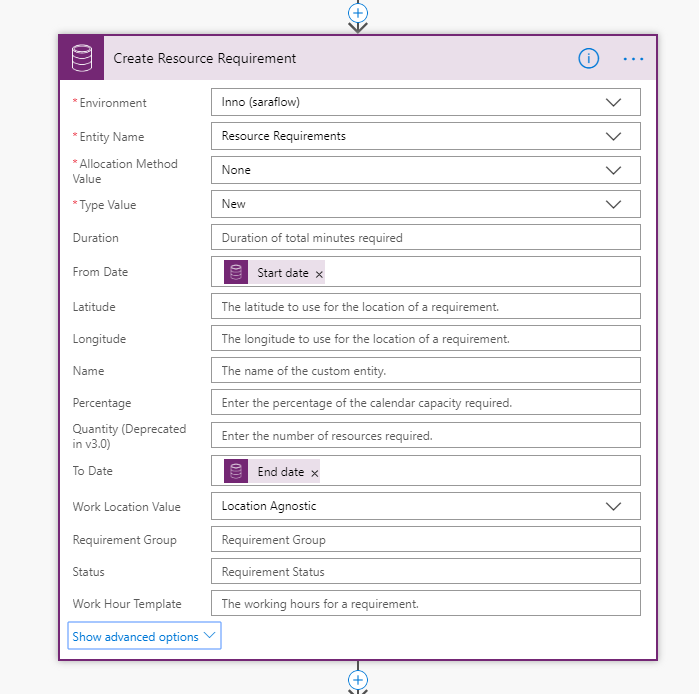The width and height of the screenshot is (699, 694).
Task: Click the Work Hour Template field
Action: pyautogui.click(x=425, y=604)
